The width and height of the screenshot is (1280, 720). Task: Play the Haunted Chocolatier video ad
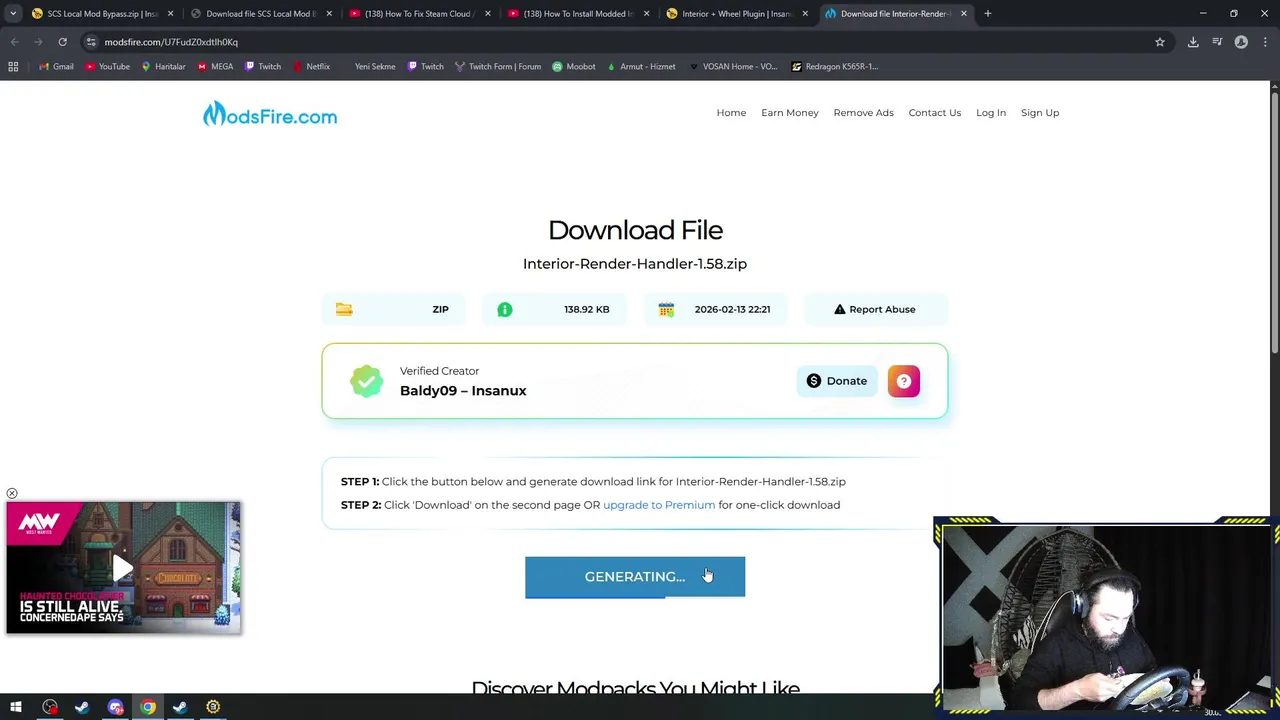pos(123,568)
